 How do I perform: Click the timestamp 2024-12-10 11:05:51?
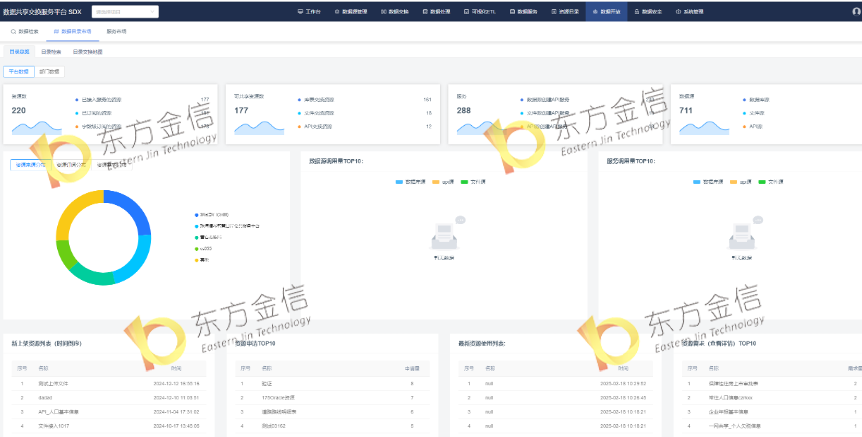(176, 397)
